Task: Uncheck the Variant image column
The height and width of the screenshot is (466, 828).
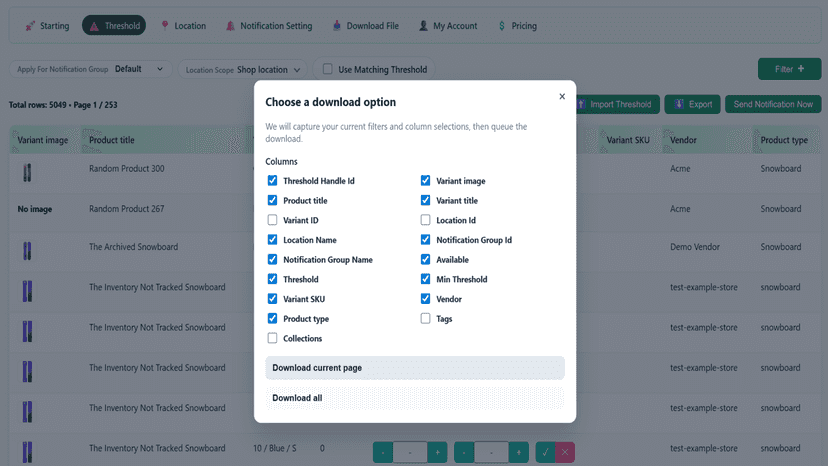Action: point(425,181)
